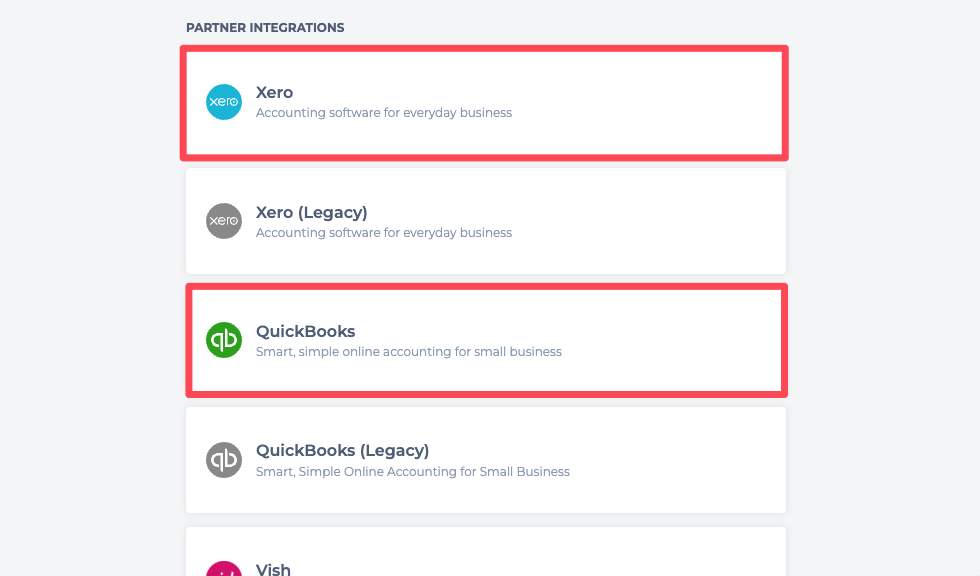Click the QuickBooks (Legacy) description text
Viewport: 980px width, 576px height.
[x=412, y=472]
